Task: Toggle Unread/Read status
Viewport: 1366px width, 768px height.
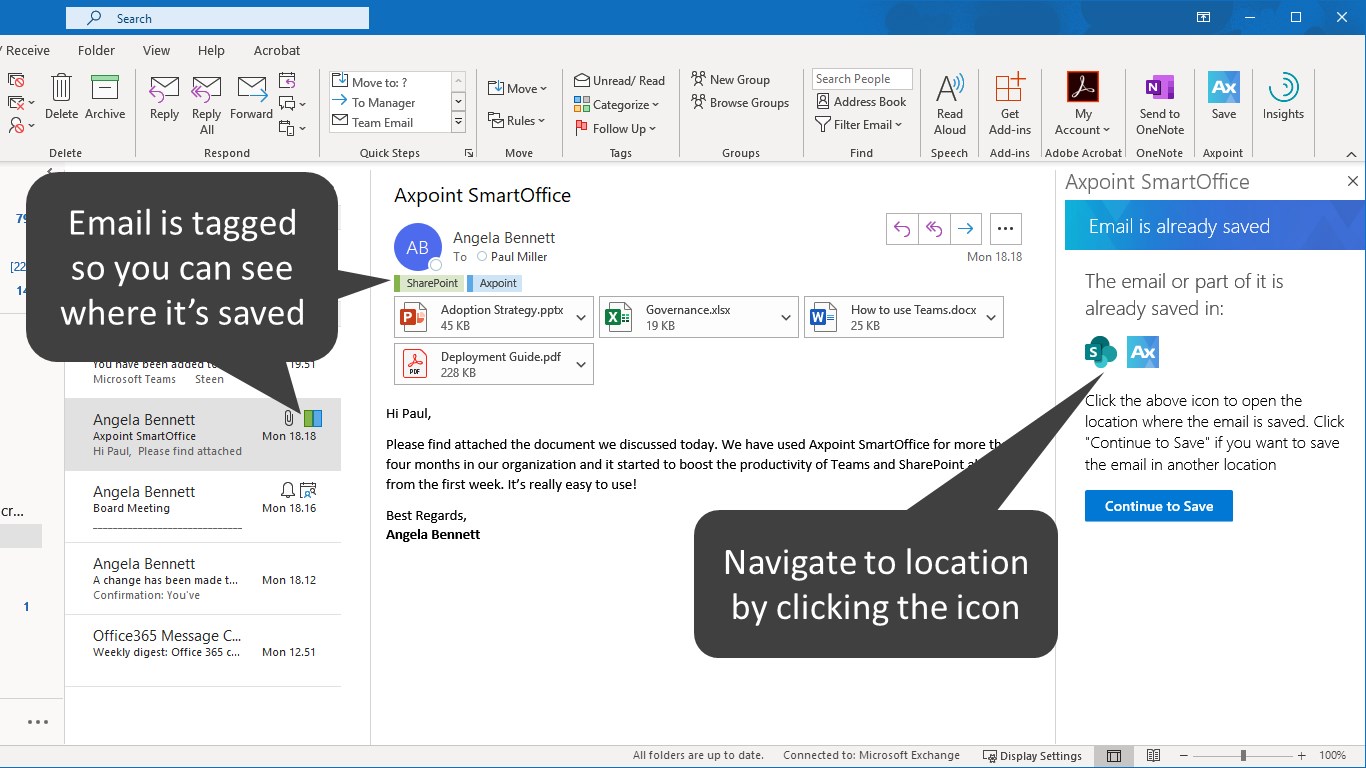Action: tap(620, 81)
